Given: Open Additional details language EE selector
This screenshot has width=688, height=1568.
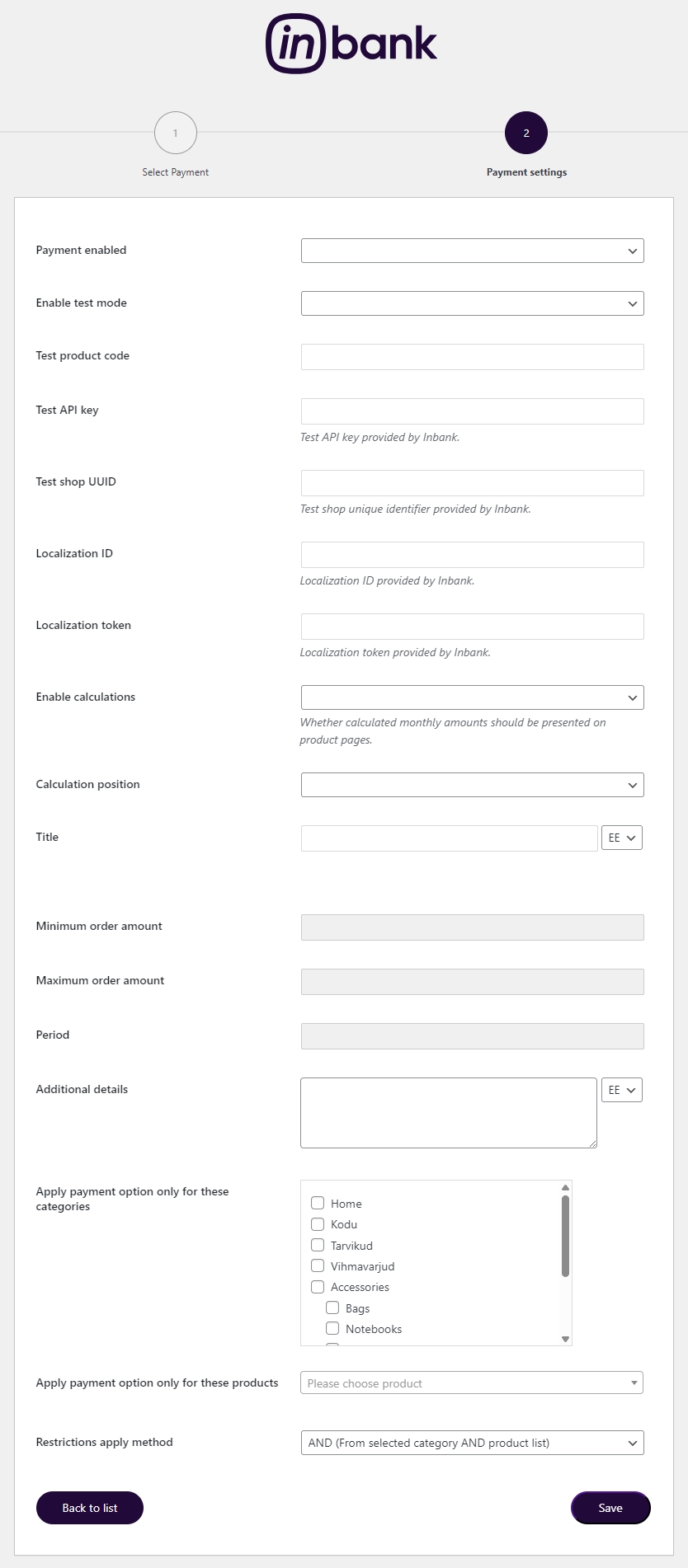Looking at the screenshot, I should [622, 1090].
